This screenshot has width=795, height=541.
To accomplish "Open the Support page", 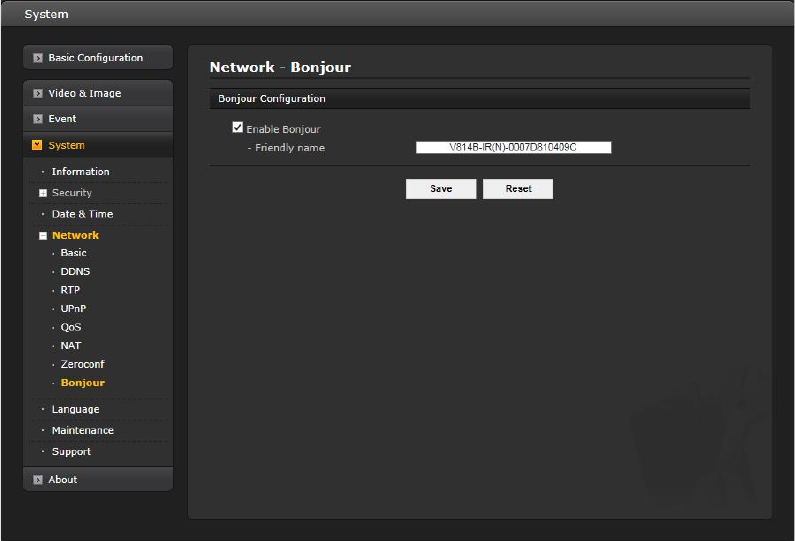I will [71, 452].
